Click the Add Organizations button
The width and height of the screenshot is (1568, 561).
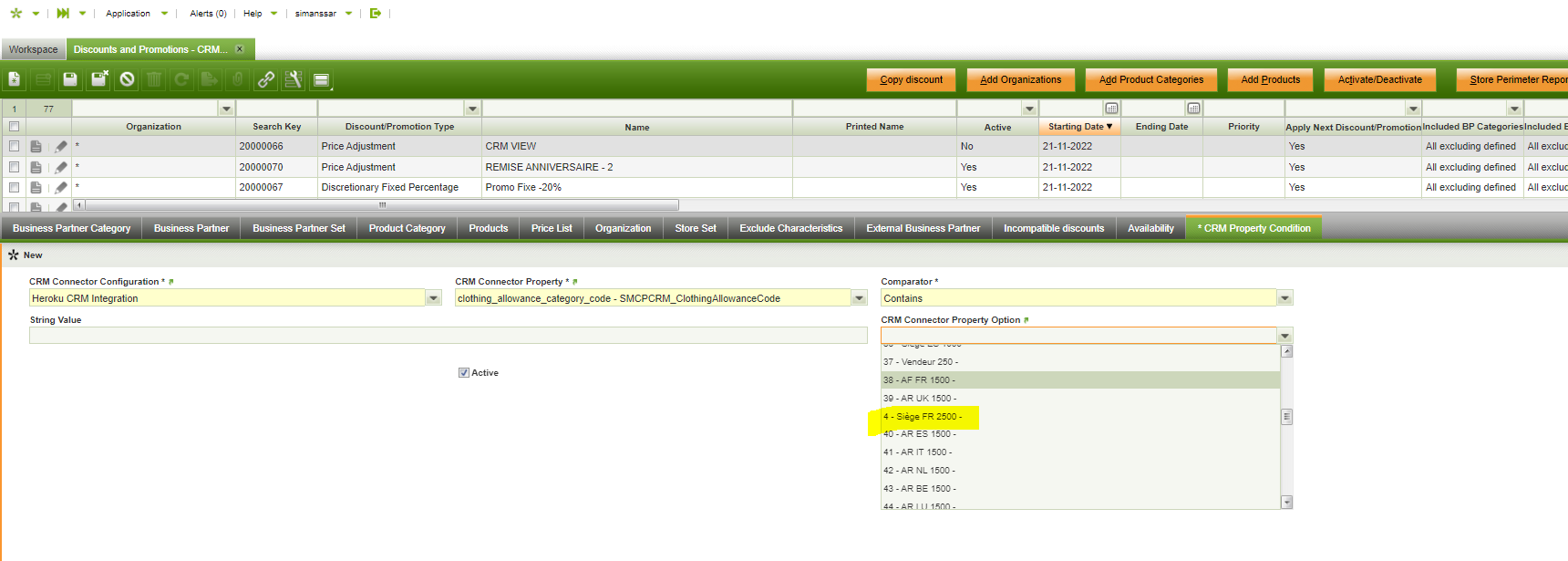click(1020, 80)
